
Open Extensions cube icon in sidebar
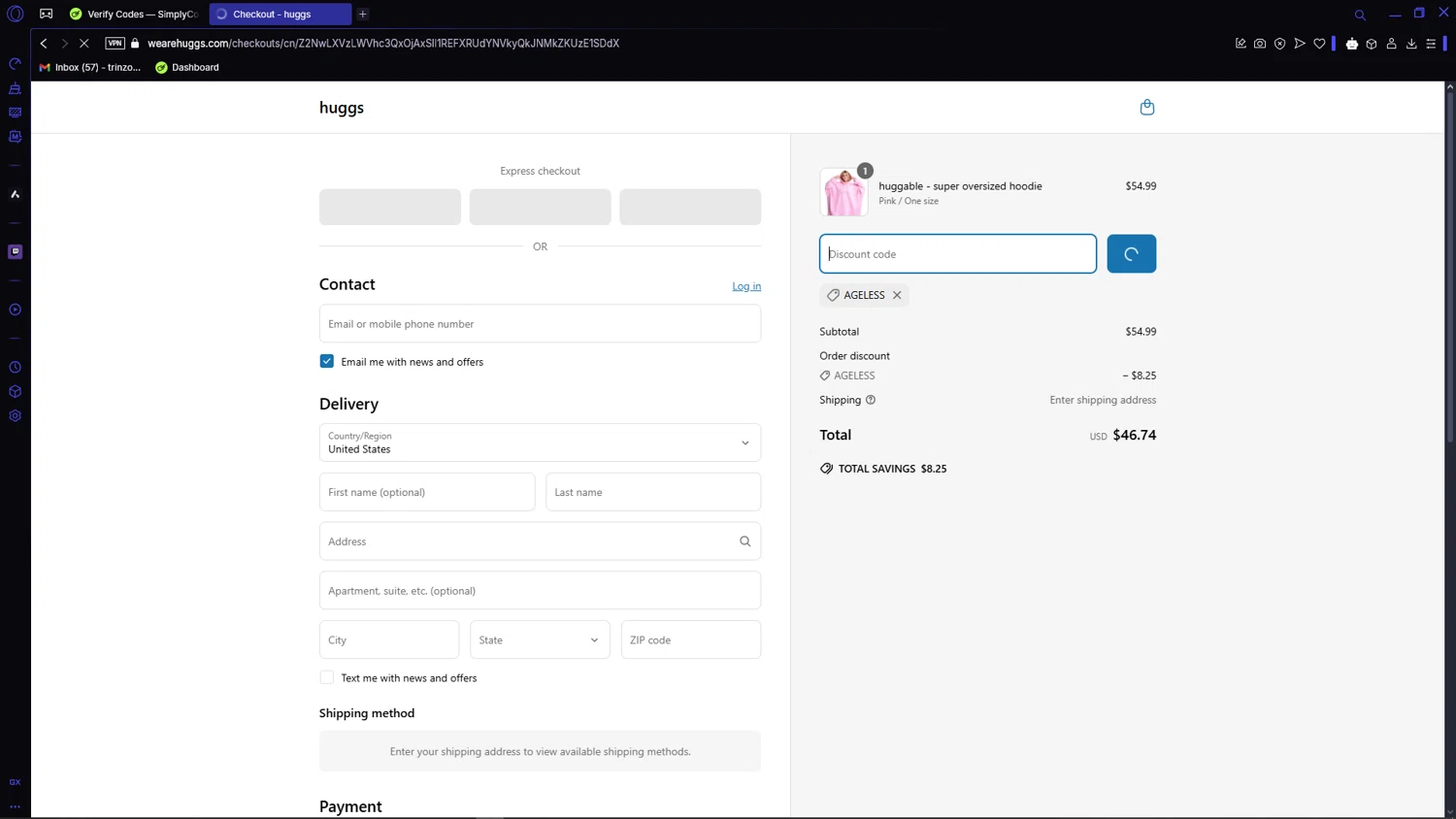click(x=15, y=392)
